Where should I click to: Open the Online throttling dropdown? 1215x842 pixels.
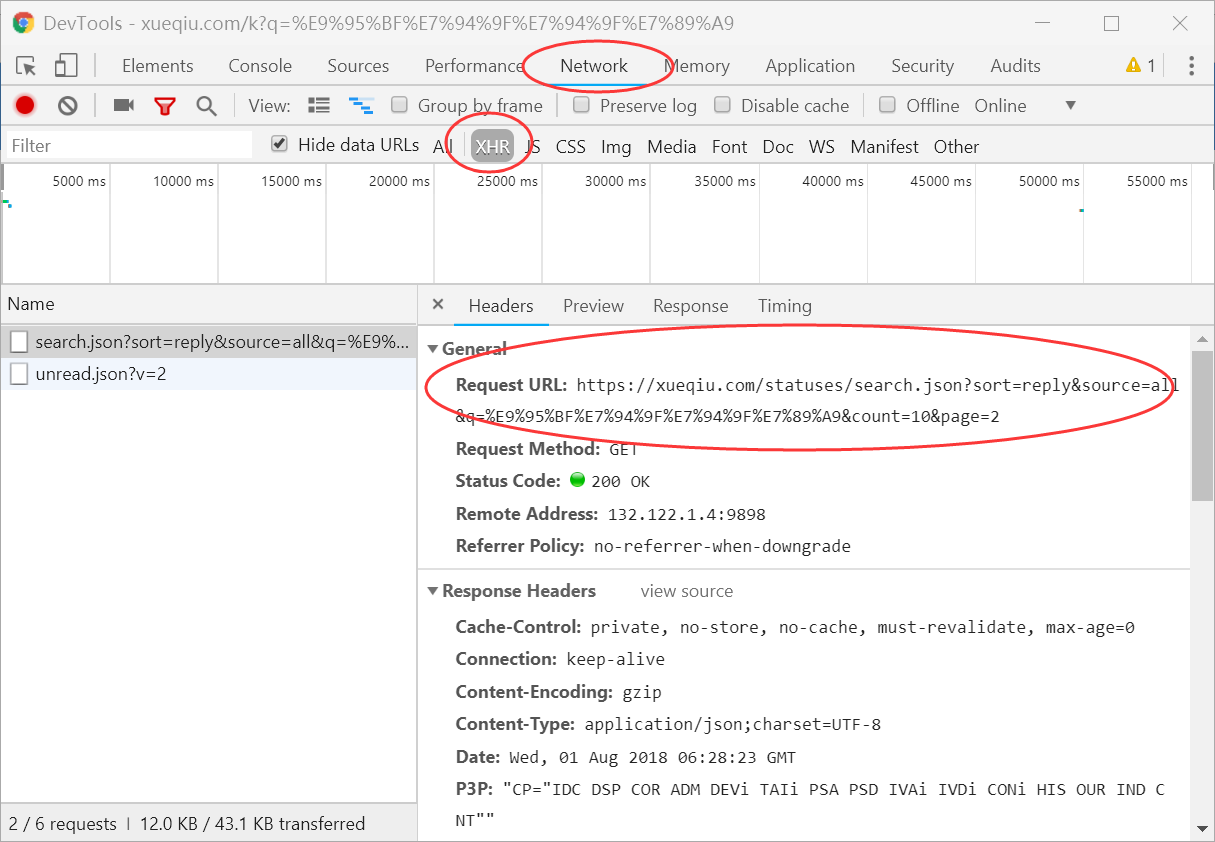coord(1025,105)
